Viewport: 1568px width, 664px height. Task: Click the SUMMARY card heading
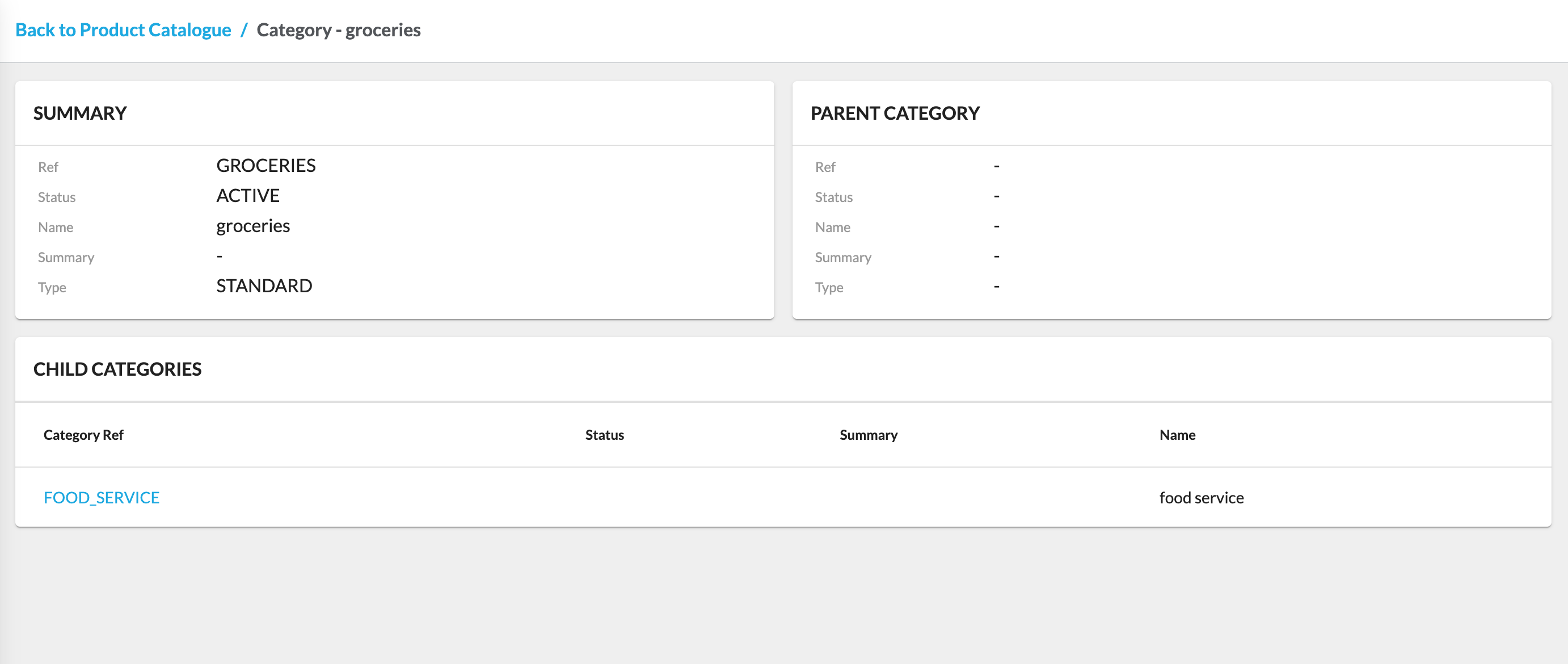click(x=80, y=114)
